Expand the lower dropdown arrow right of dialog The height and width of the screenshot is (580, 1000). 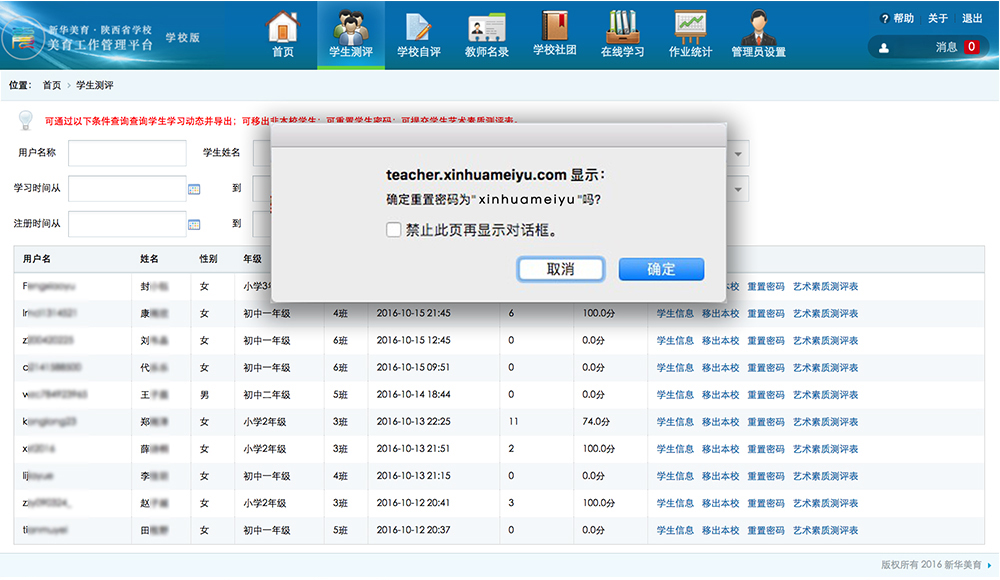(739, 189)
